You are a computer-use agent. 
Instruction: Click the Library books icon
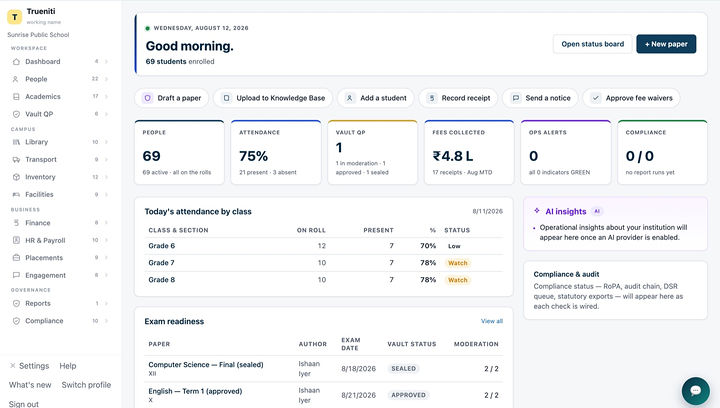(16, 142)
